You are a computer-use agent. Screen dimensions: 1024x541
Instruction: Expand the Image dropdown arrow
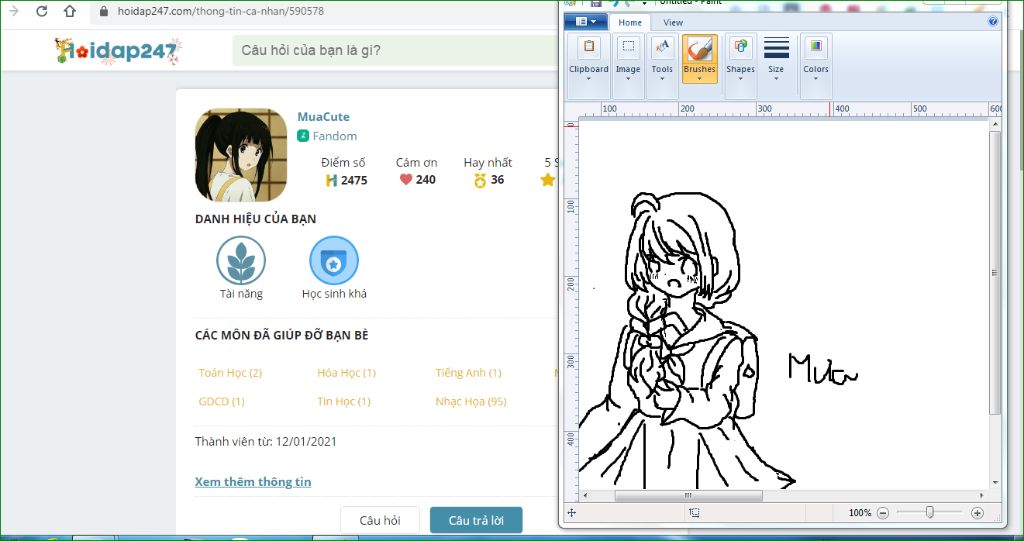[x=628, y=79]
